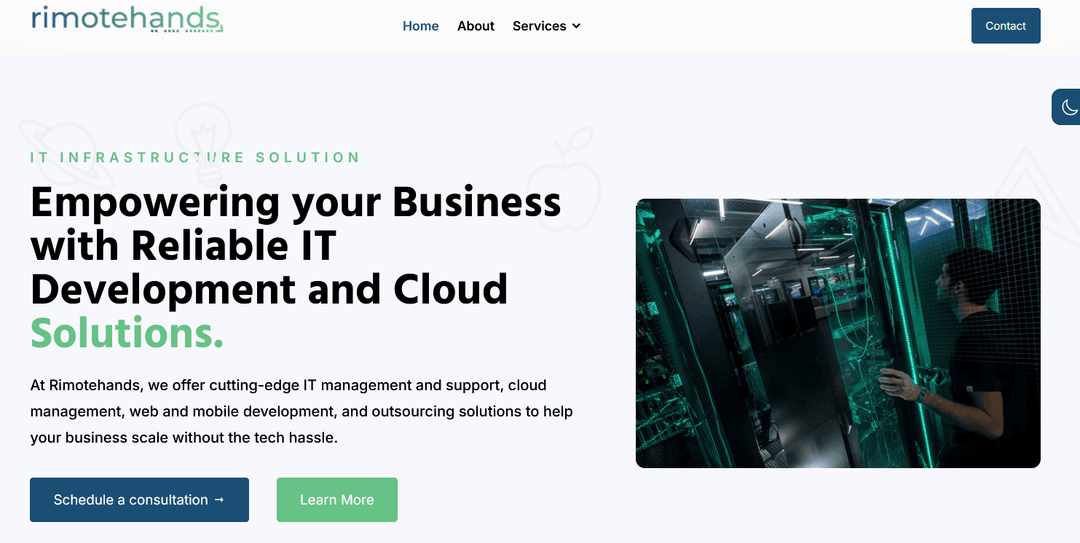This screenshot has height=543, width=1080.
Task: Open the Services menu item
Action: click(539, 26)
